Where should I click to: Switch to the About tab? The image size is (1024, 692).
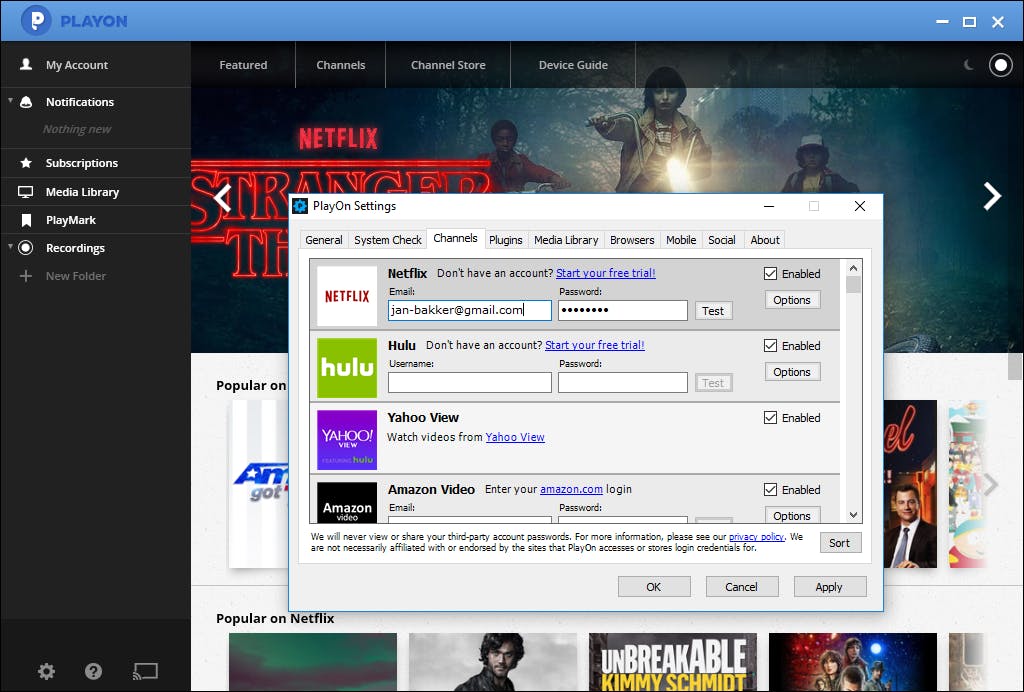pos(765,240)
